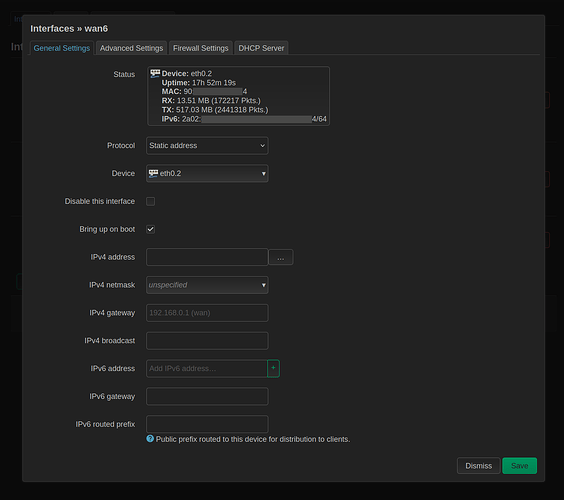Click into the IPv4 gateway field
This screenshot has height=500, width=564.
207,313
